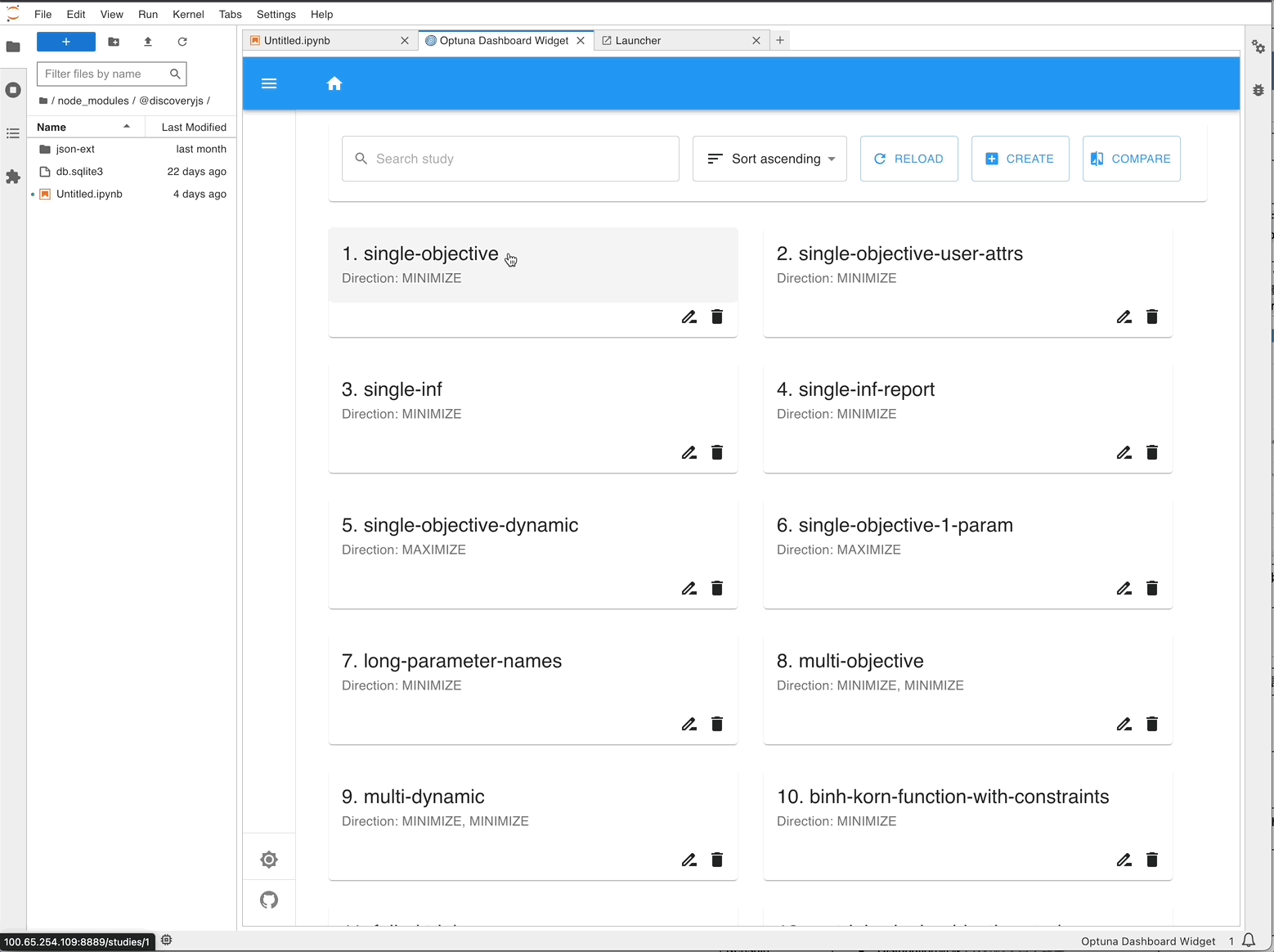This screenshot has width=1274, height=952.
Task: Rename the multi-dynamic study
Action: click(x=689, y=860)
